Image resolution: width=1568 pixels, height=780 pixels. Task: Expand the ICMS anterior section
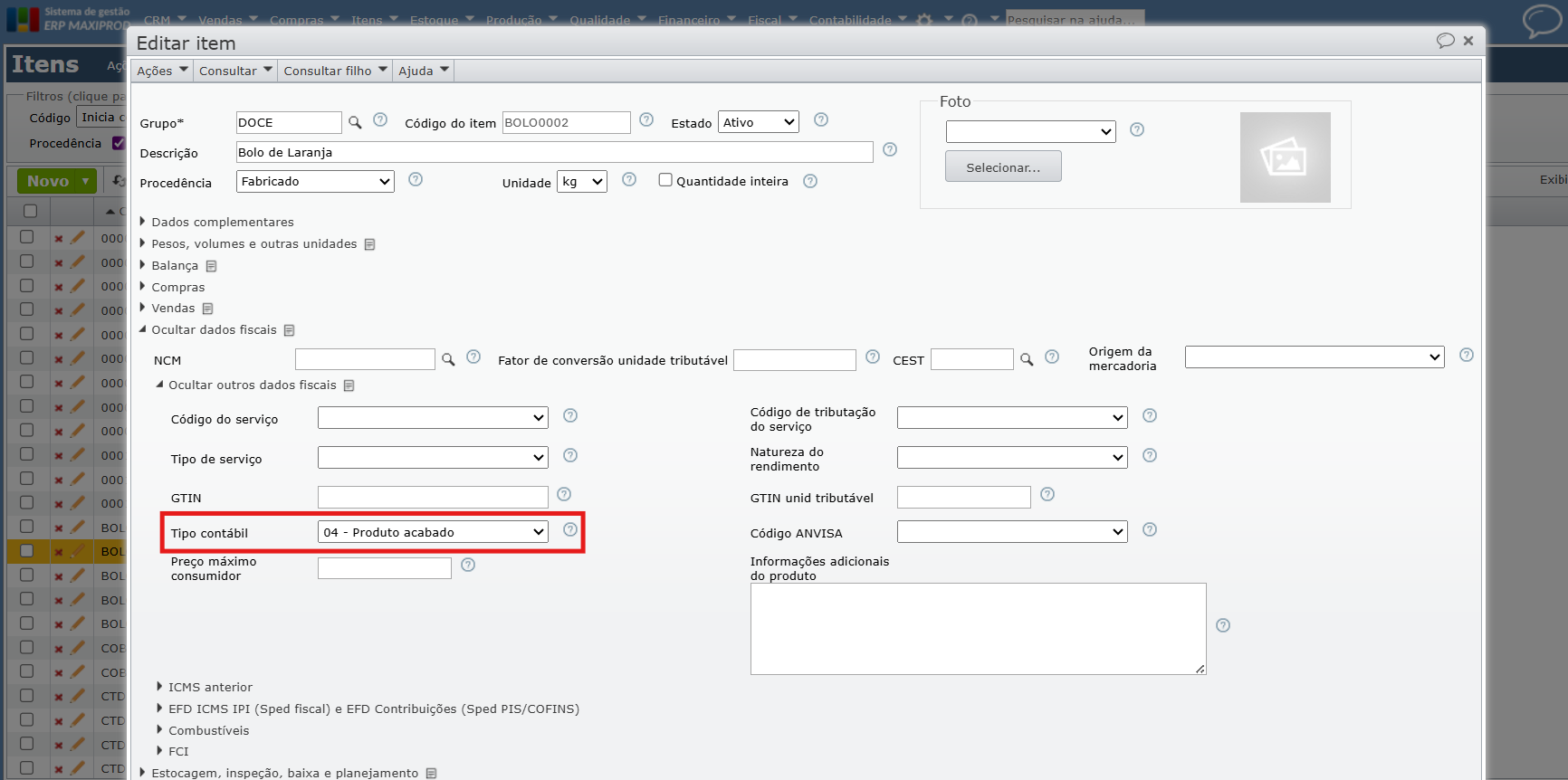(x=210, y=688)
